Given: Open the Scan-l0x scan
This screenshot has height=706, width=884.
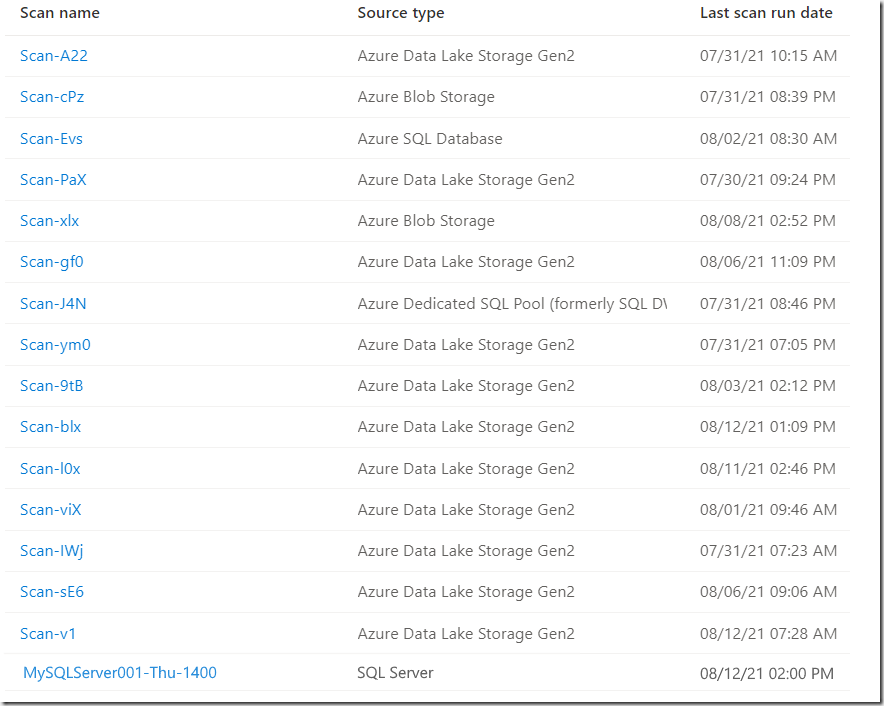Looking at the screenshot, I should coord(50,469).
